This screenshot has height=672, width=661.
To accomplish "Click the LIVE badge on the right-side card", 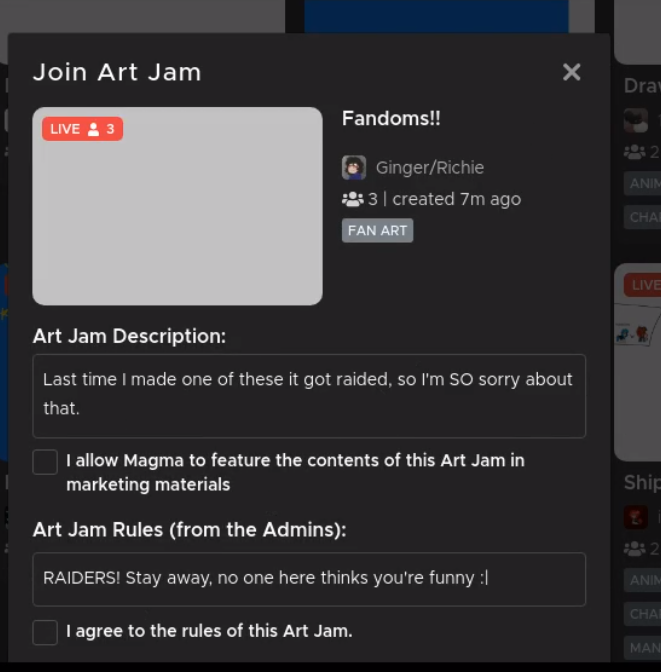I will [x=642, y=285].
